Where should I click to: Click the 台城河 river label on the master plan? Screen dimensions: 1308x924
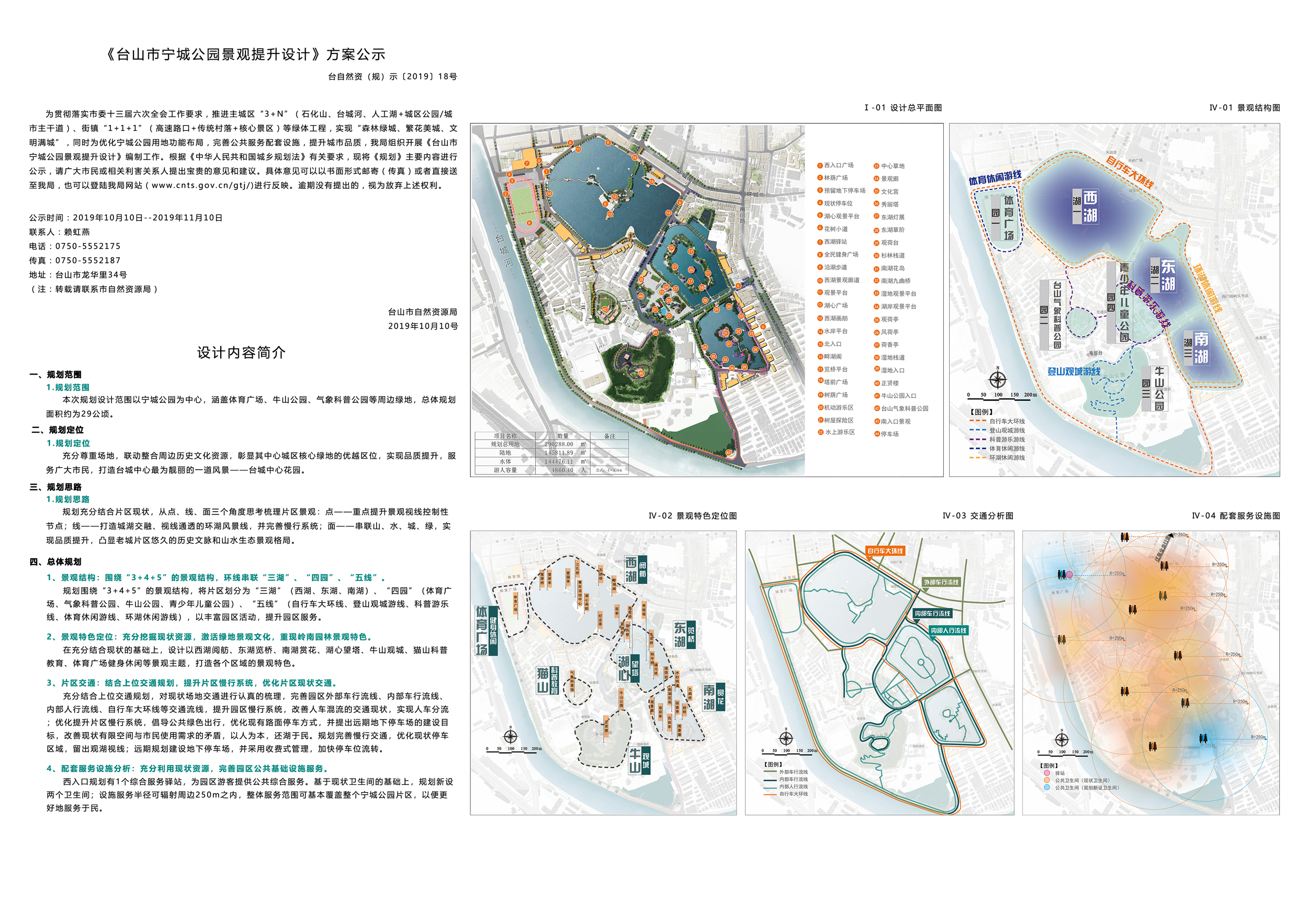click(x=504, y=251)
